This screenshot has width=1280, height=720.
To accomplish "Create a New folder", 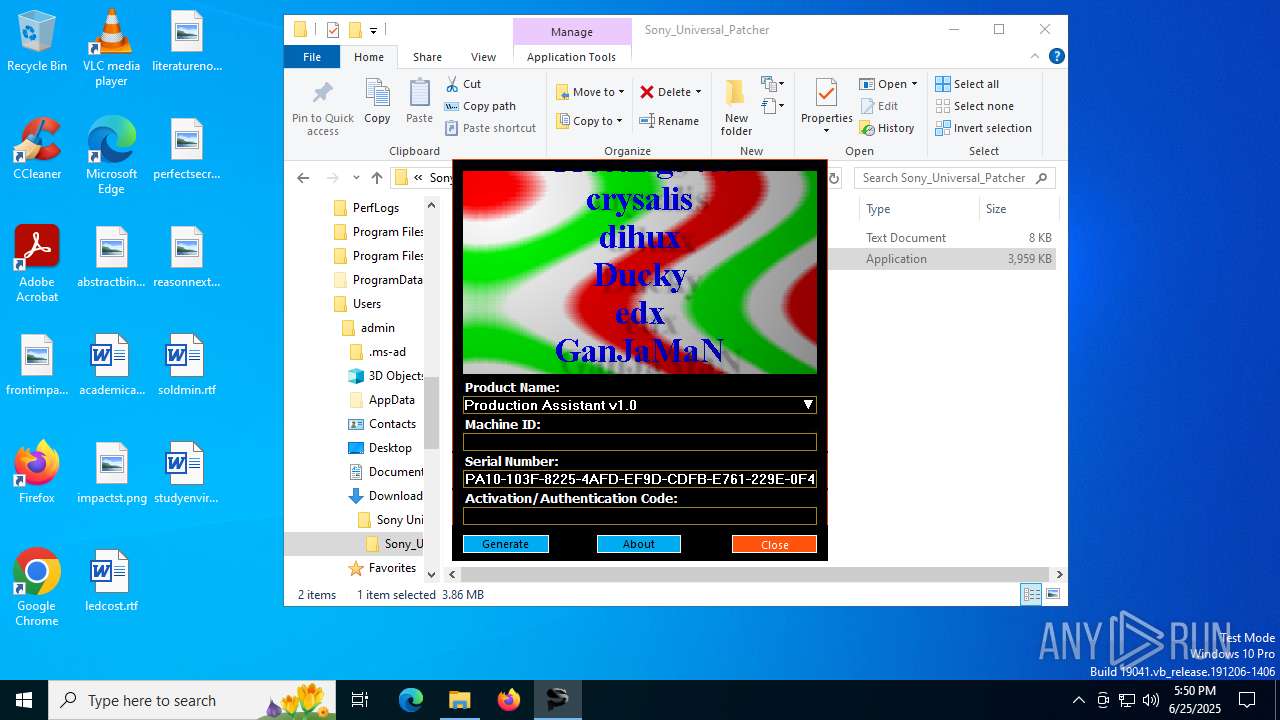I will (x=736, y=108).
